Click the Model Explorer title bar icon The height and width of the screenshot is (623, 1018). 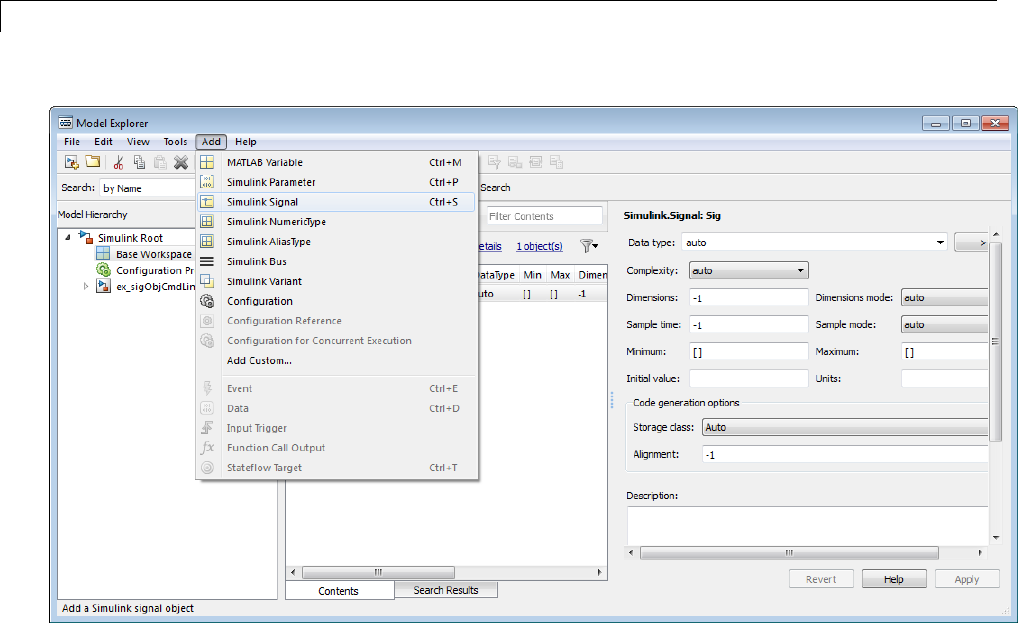[66, 123]
